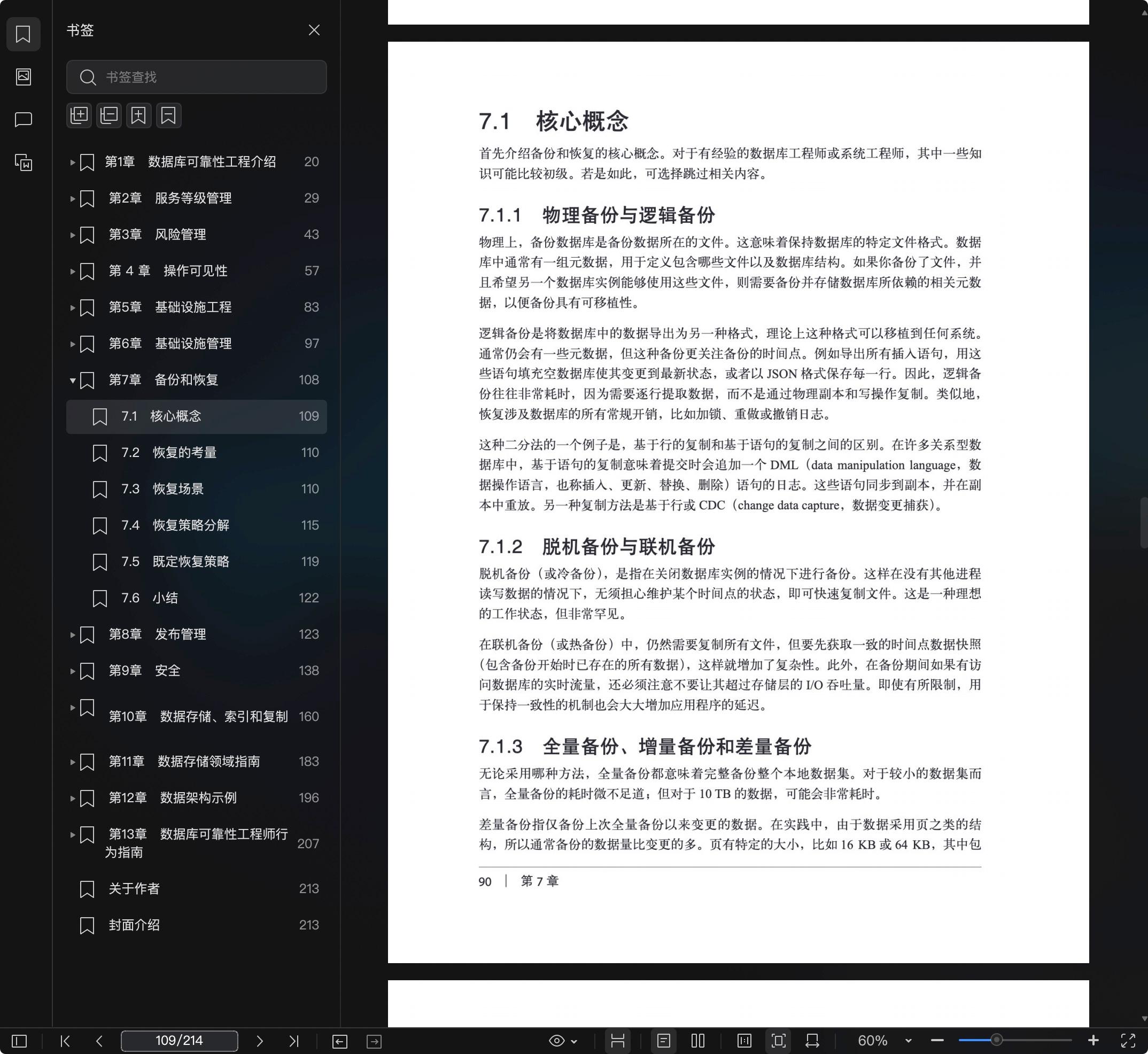
Task: Click the eye reading mode icon
Action: tap(556, 1041)
